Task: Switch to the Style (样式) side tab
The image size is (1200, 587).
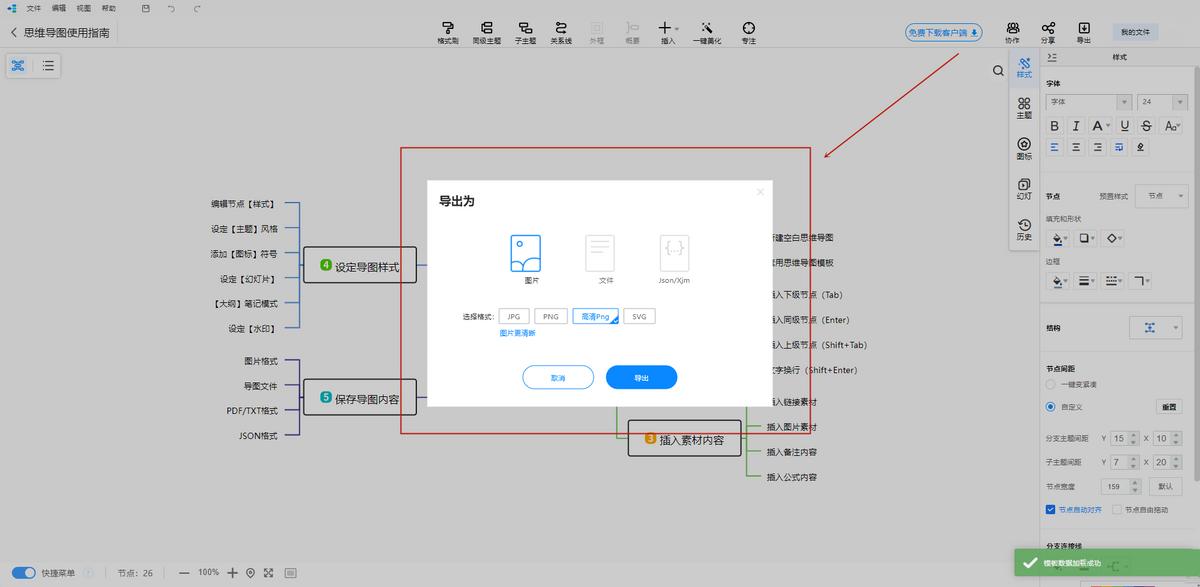Action: tap(1024, 68)
